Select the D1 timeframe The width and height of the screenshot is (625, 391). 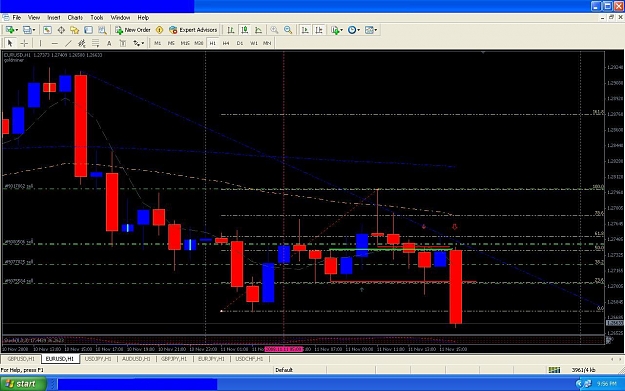240,43
